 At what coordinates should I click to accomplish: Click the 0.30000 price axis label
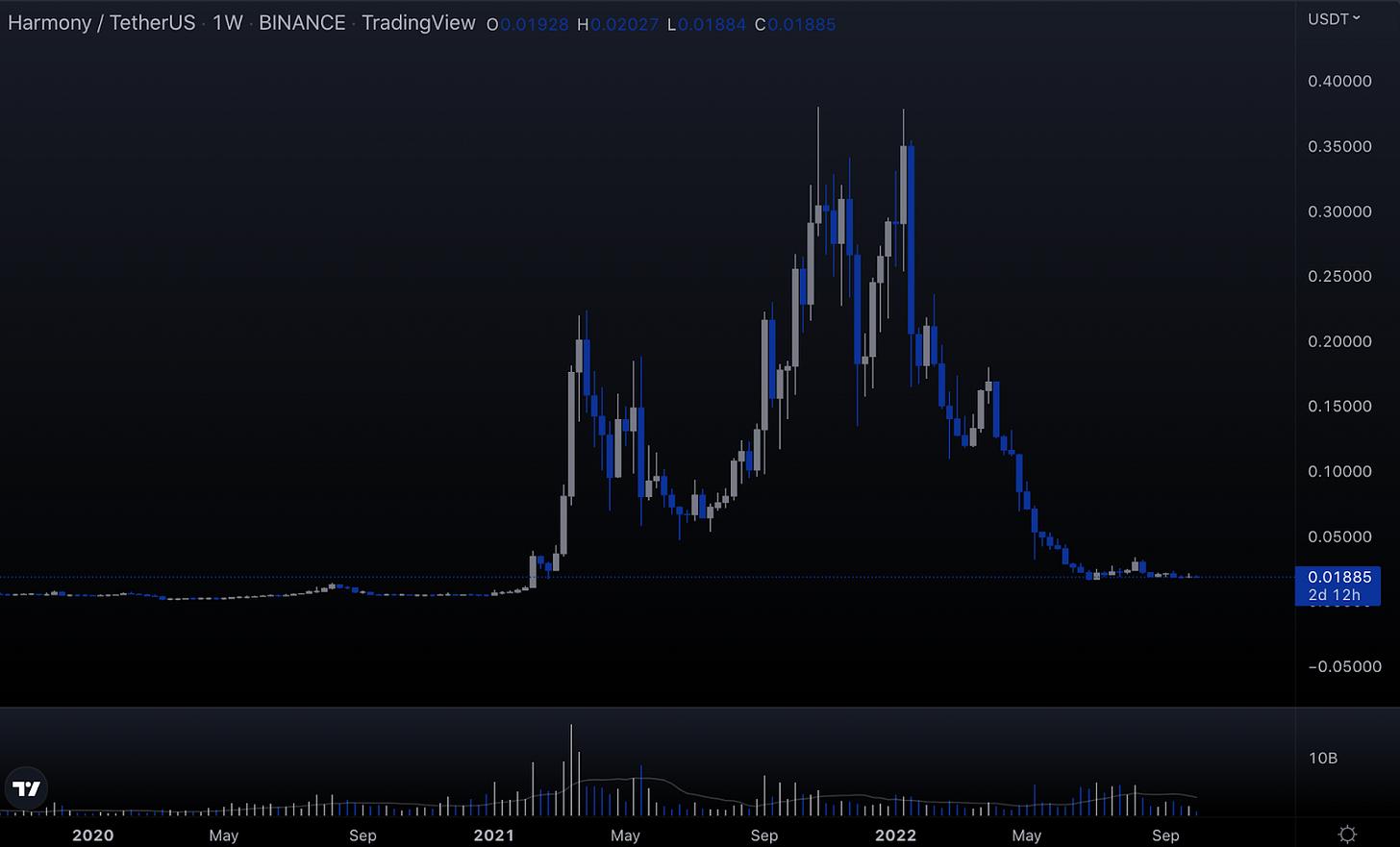click(1339, 212)
